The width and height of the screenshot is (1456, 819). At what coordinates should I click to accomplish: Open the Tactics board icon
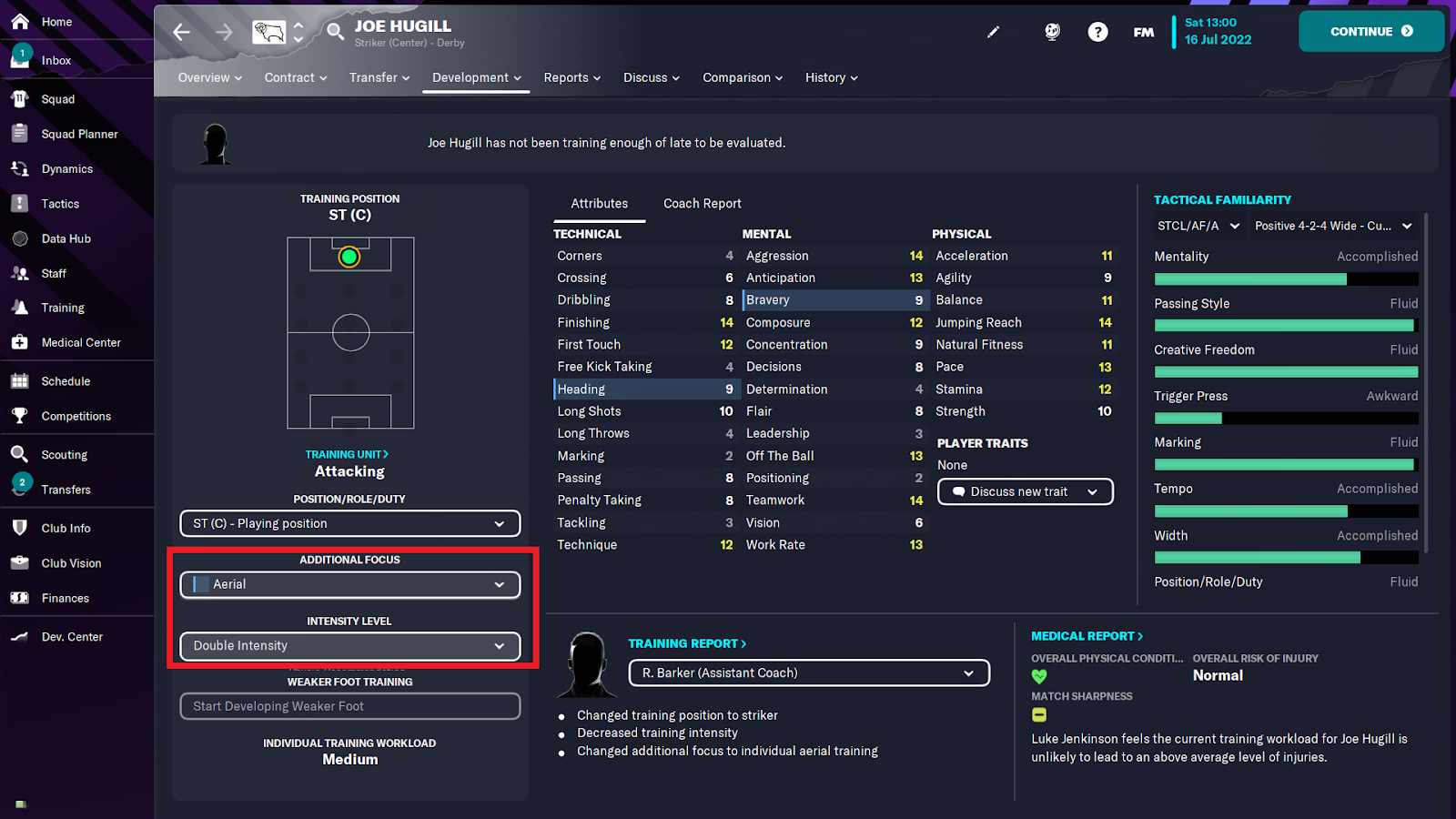tap(20, 203)
